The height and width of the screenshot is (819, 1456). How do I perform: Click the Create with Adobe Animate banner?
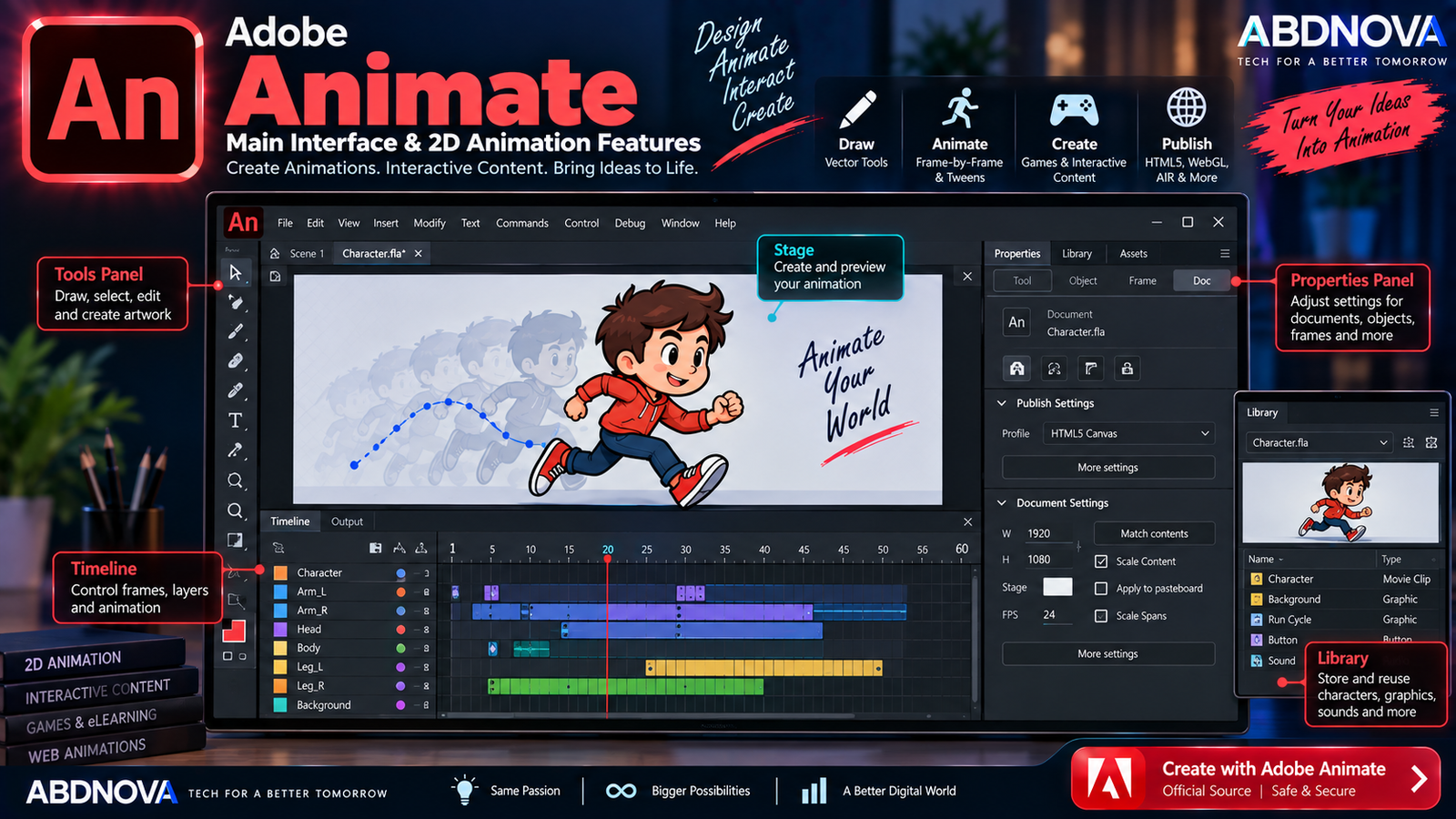[1256, 779]
